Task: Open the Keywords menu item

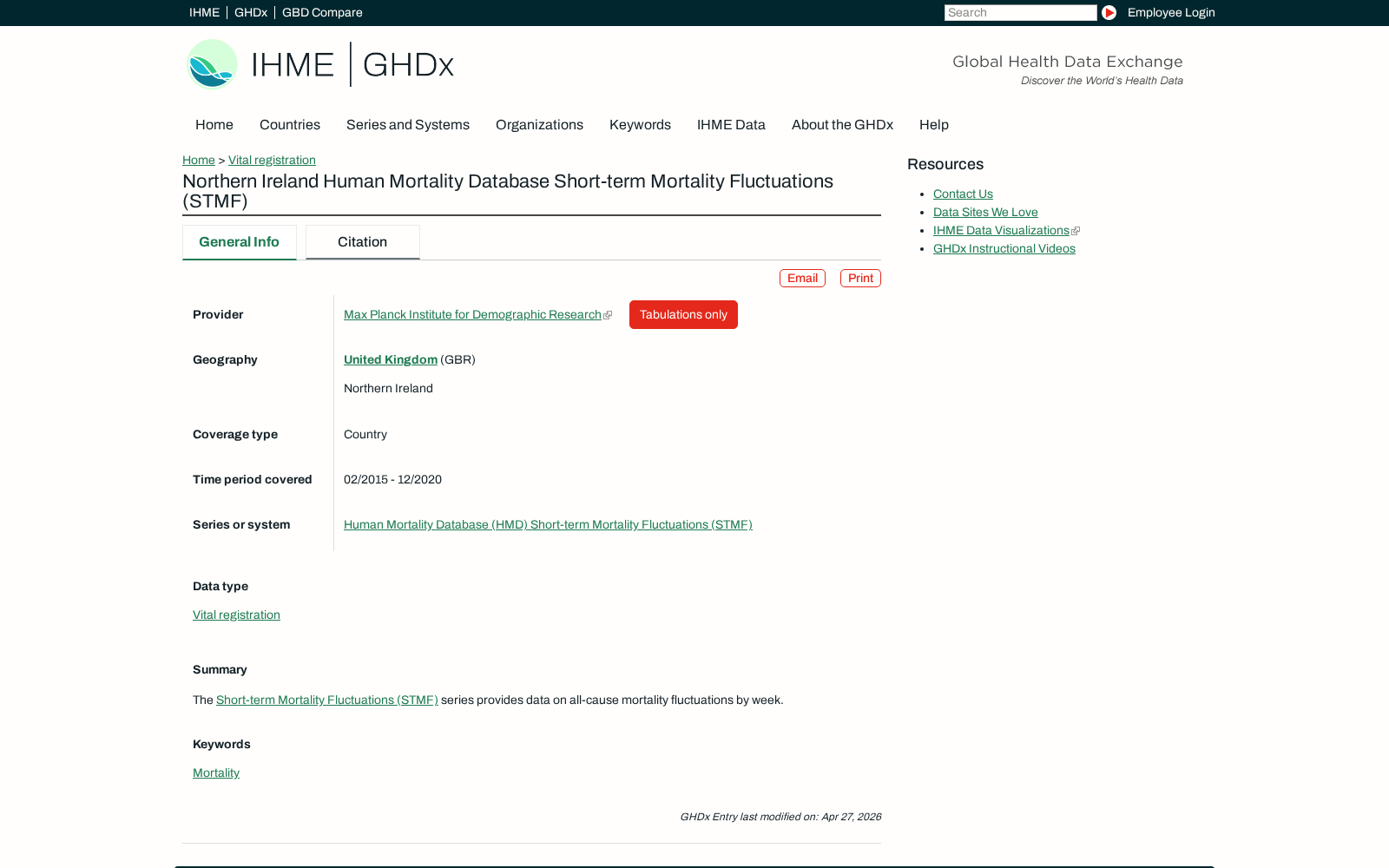Action: click(640, 125)
